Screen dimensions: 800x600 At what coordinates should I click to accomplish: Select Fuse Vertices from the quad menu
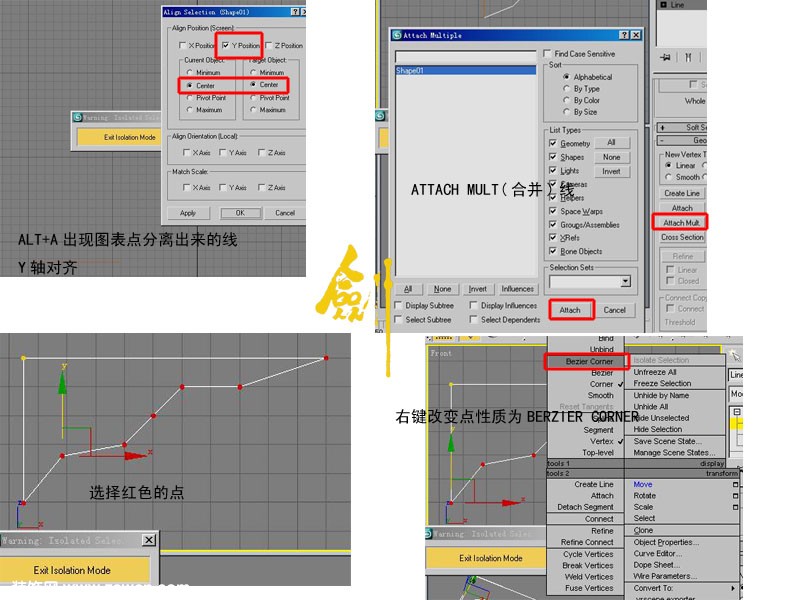(589, 588)
